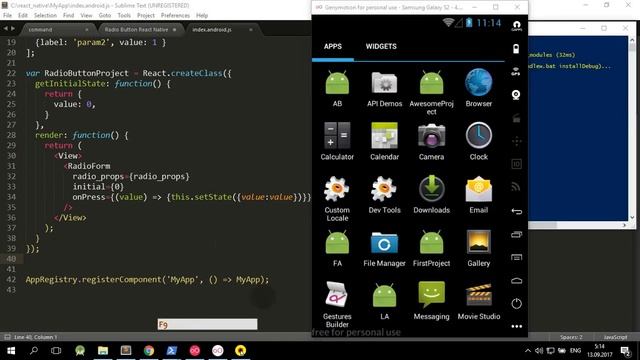
Task: Click Genymotion recent apps button
Action: point(516,234)
